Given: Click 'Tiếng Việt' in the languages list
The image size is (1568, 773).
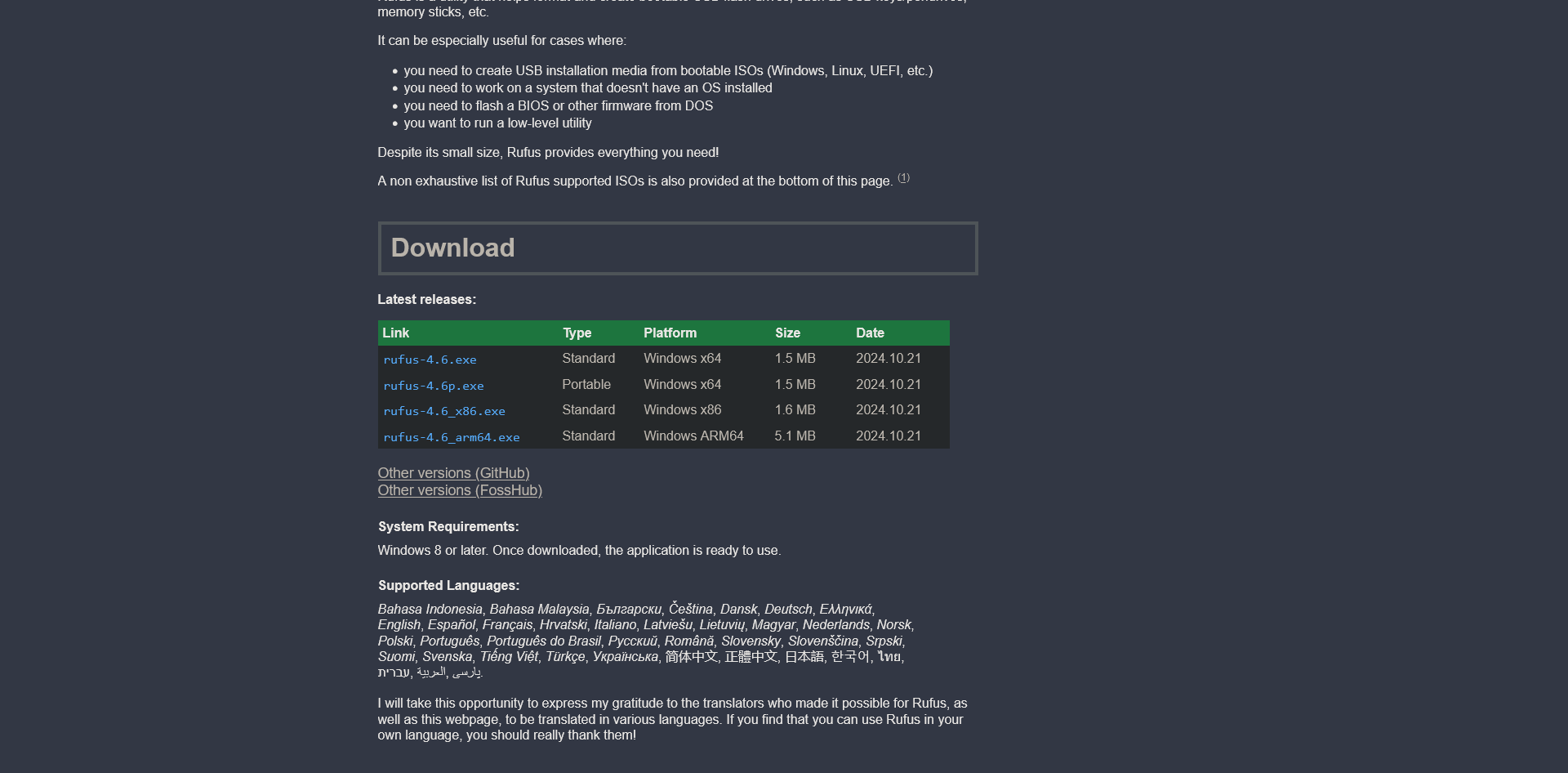Looking at the screenshot, I should pyautogui.click(x=509, y=656).
